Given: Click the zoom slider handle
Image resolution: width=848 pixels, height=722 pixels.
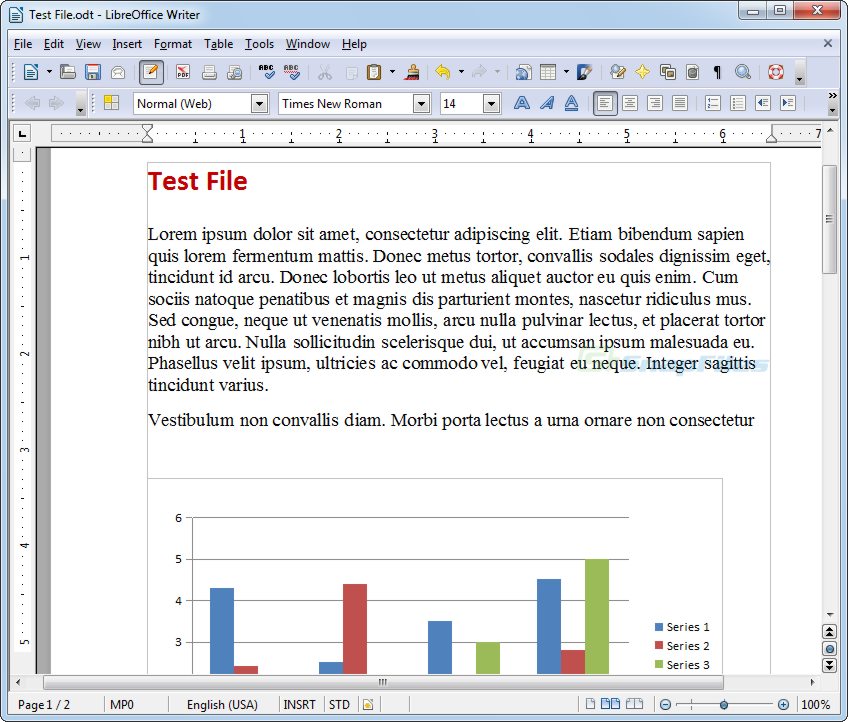Looking at the screenshot, I should (723, 705).
